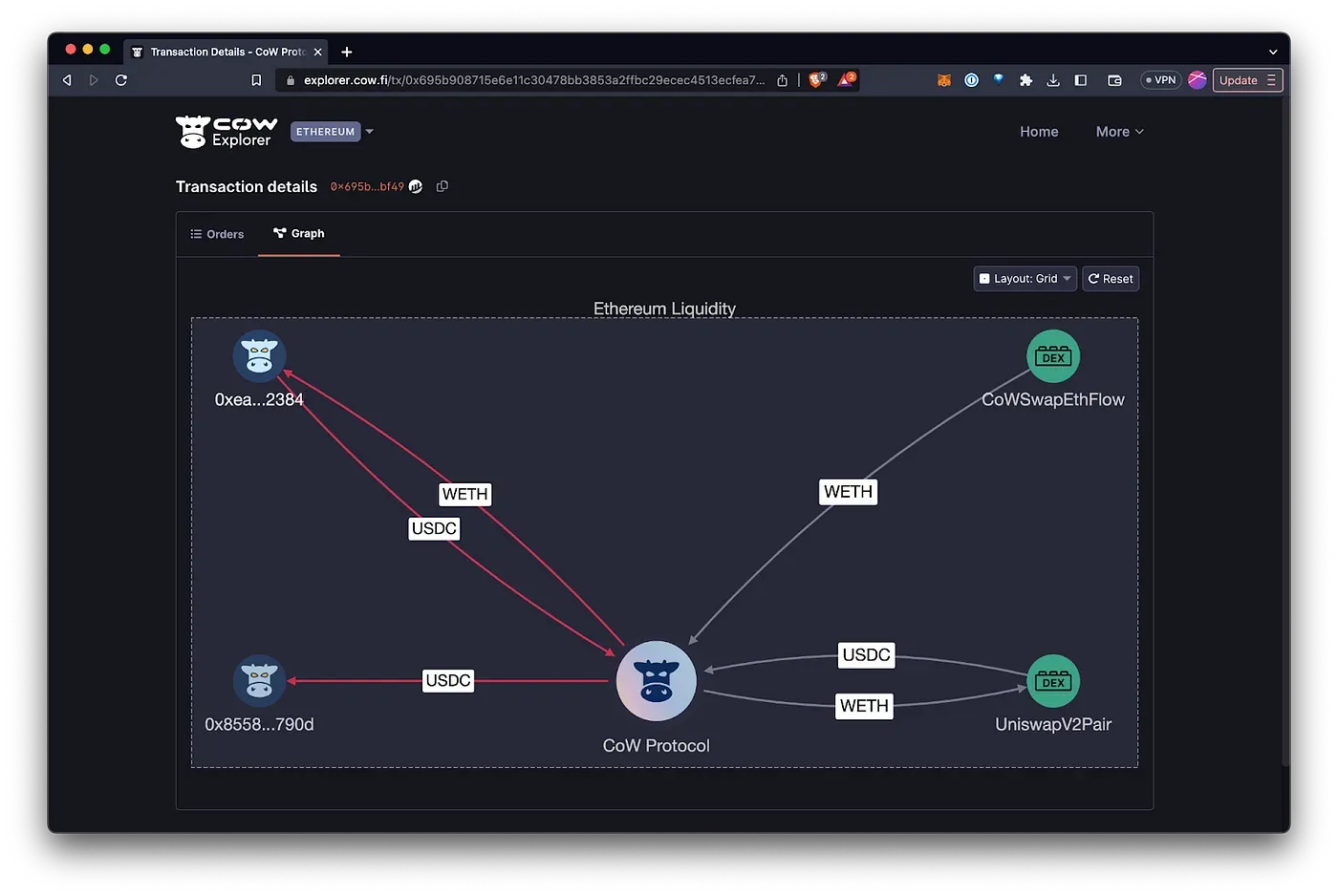Screen dimensions: 1338x896
Task: Click the lock icon in address bar
Action: (291, 80)
